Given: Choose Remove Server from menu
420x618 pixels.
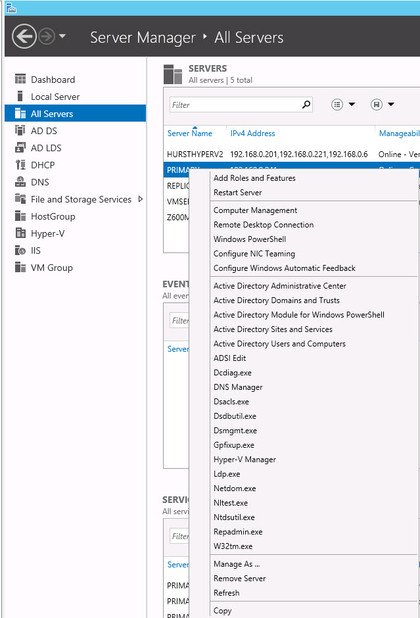Looking at the screenshot, I should coord(240,579).
